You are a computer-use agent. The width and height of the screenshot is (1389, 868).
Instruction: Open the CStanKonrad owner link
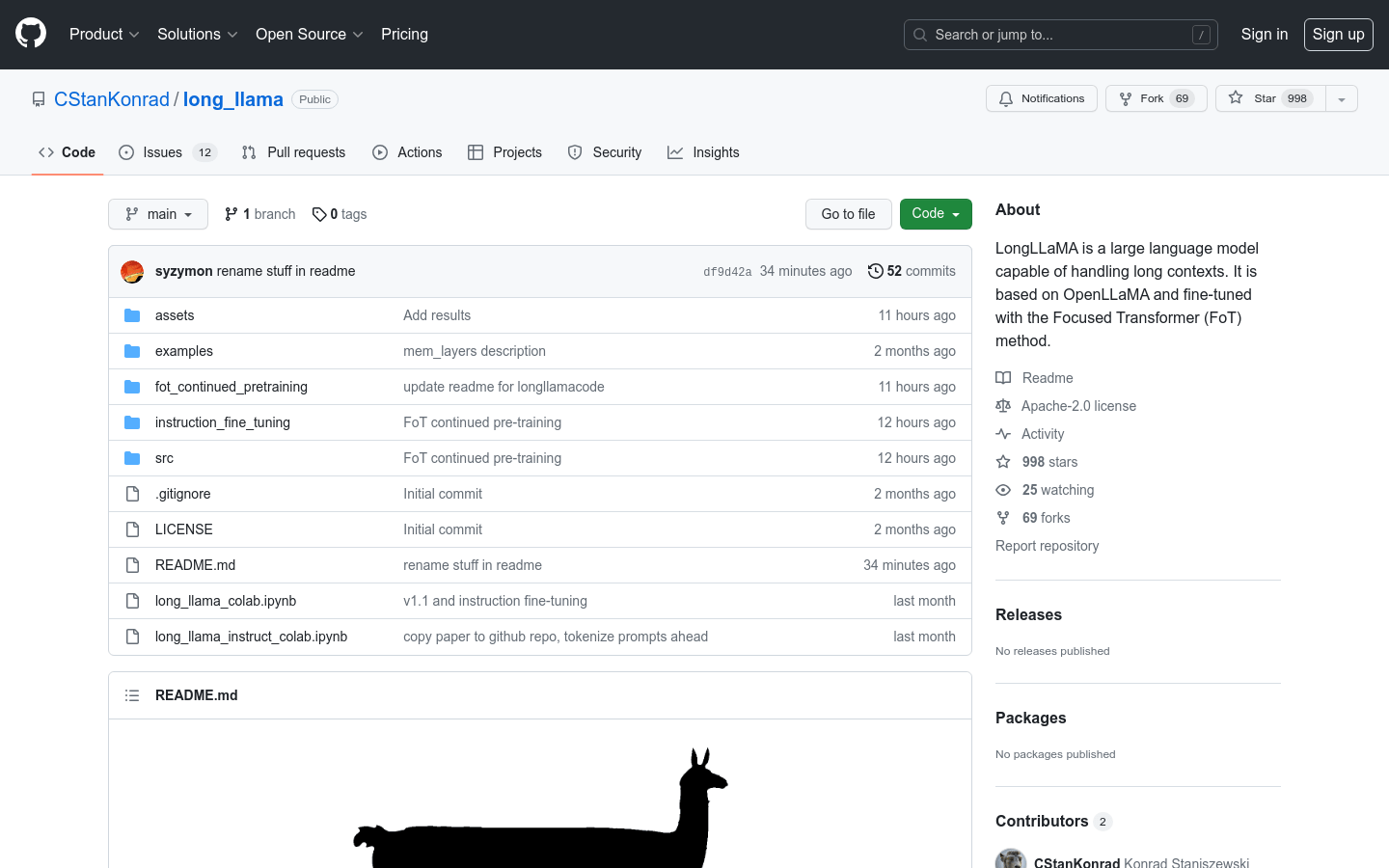112,99
